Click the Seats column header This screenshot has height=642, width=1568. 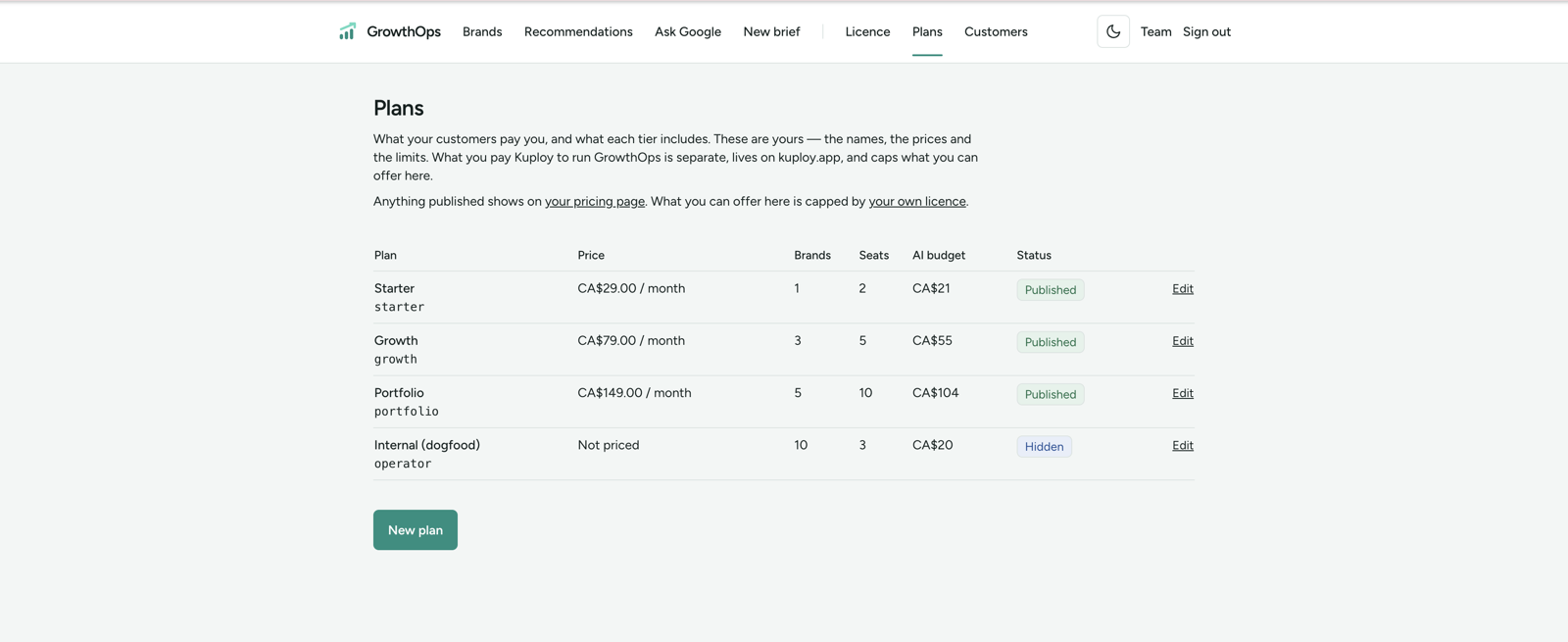coord(874,255)
